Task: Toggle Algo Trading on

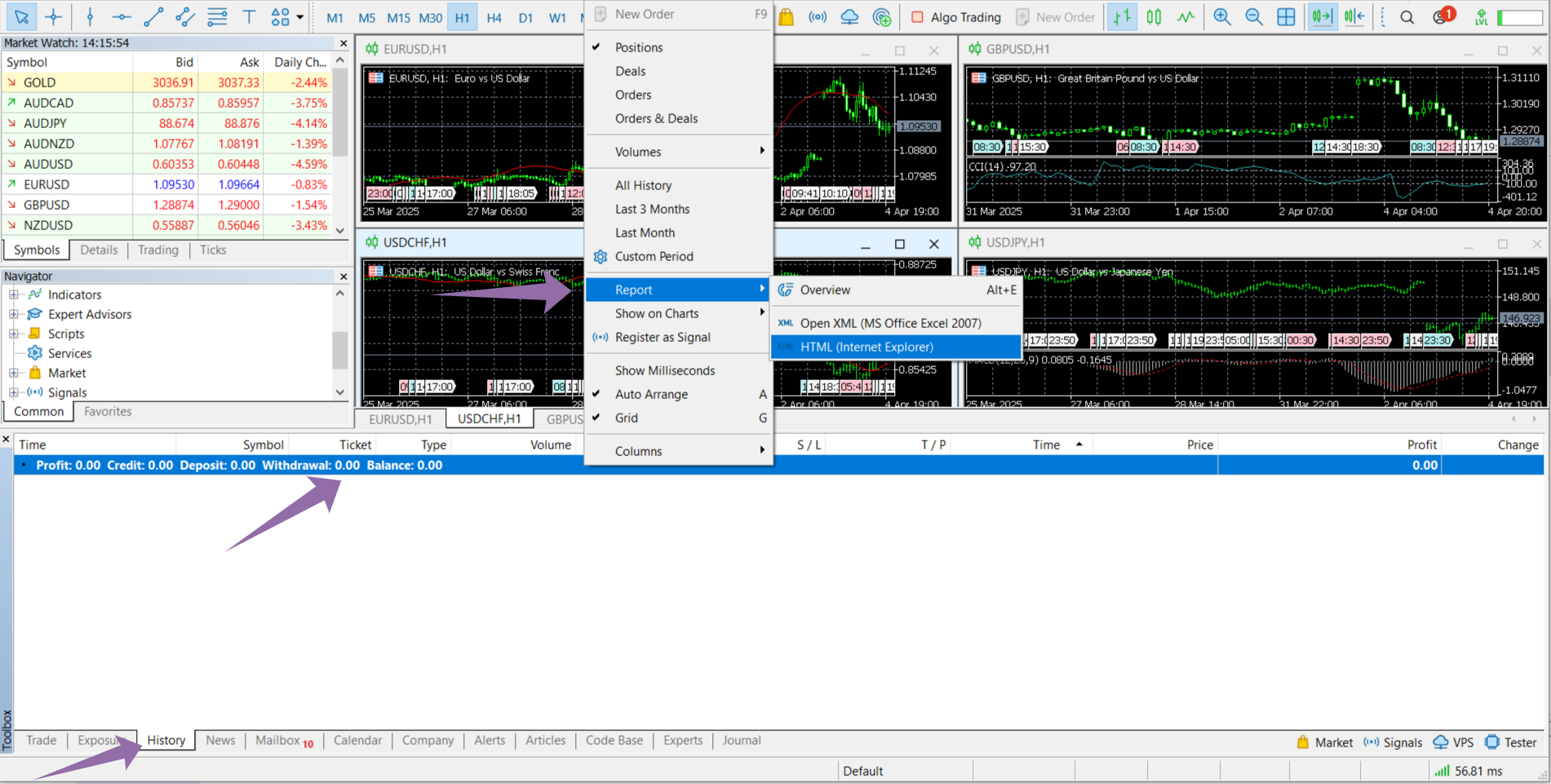Action: tap(955, 17)
